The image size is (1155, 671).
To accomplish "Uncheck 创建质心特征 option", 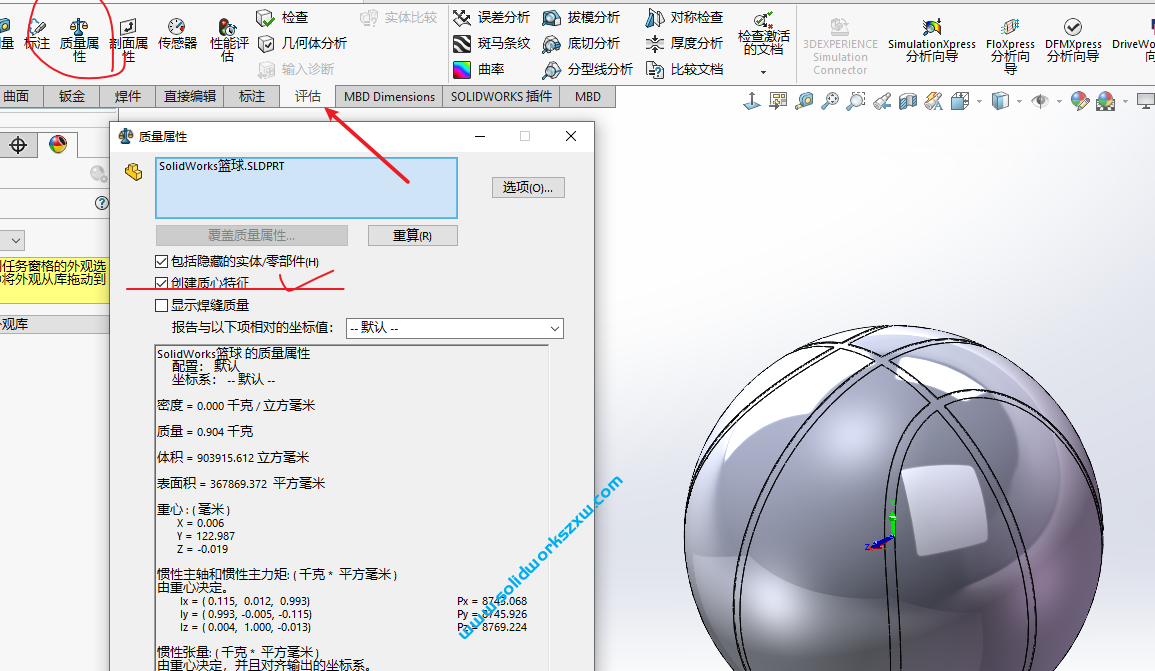I will pos(162,282).
